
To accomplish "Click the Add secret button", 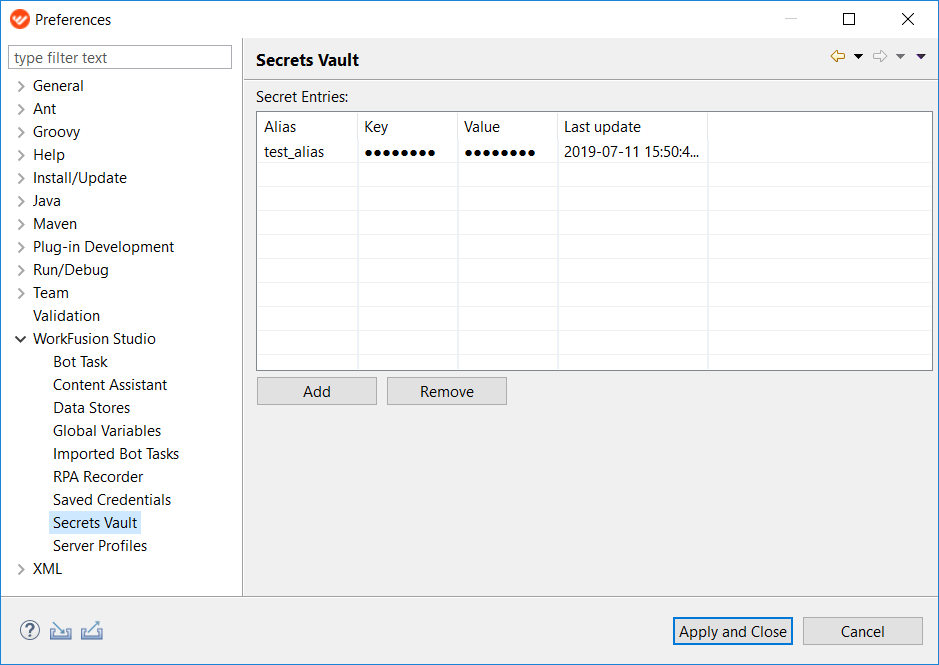I will click(317, 391).
